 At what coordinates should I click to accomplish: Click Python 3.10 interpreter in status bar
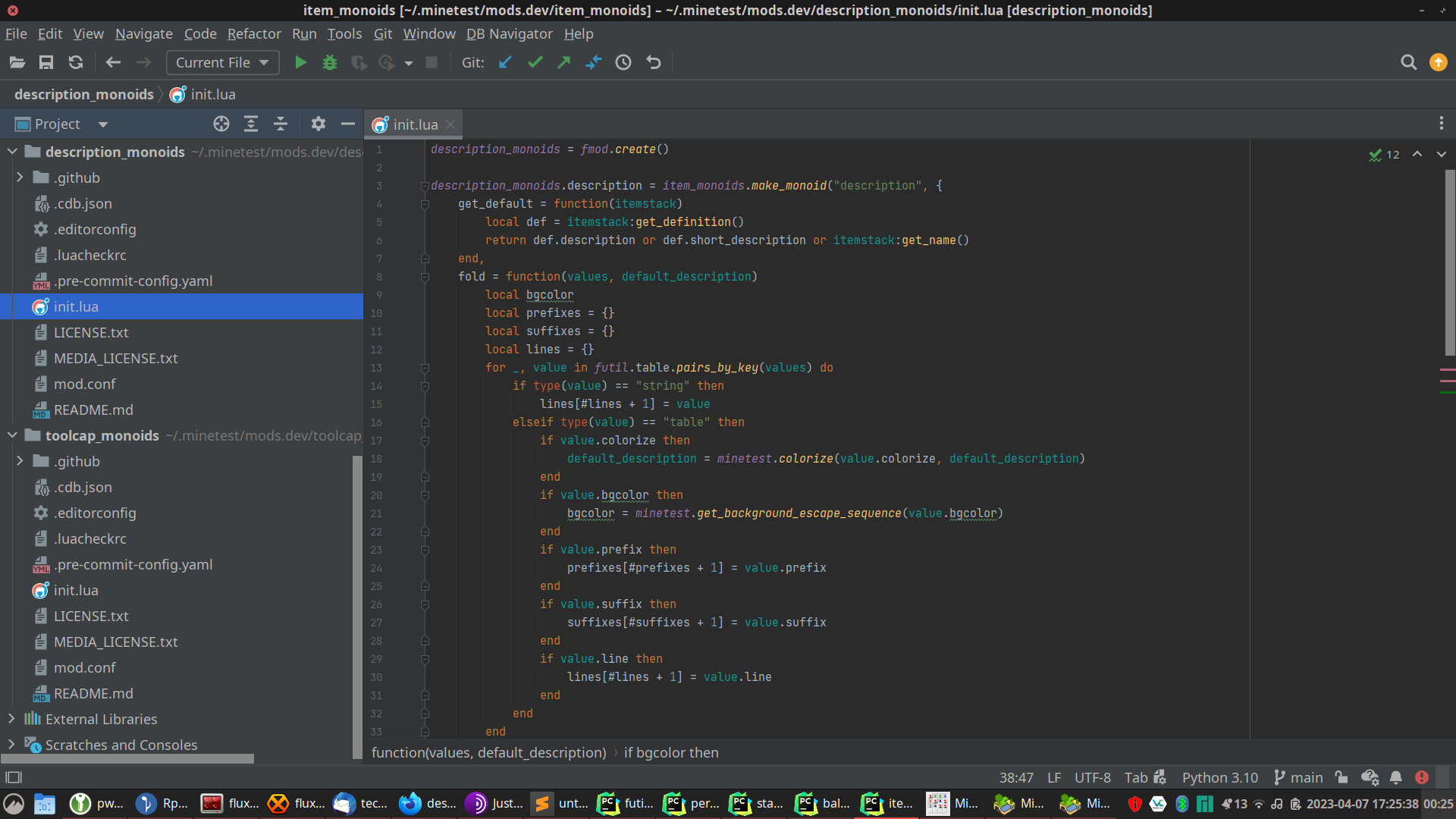[1219, 777]
